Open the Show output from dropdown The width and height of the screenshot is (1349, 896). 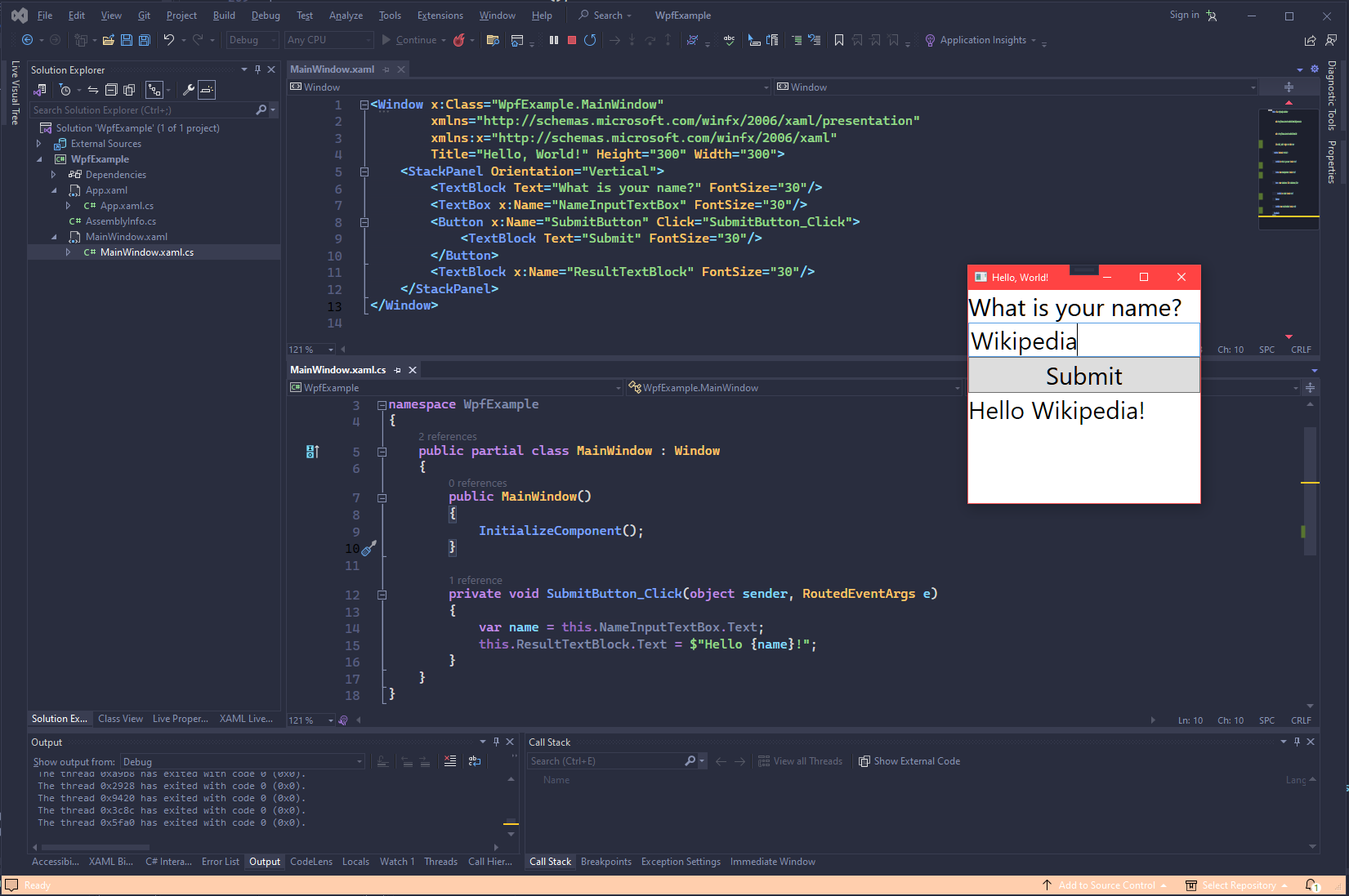[x=243, y=761]
